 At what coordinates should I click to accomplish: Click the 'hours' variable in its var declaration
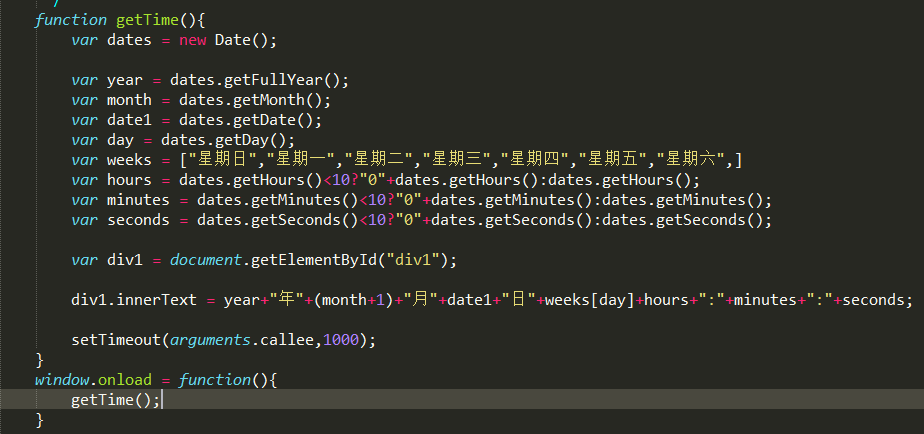pos(129,180)
